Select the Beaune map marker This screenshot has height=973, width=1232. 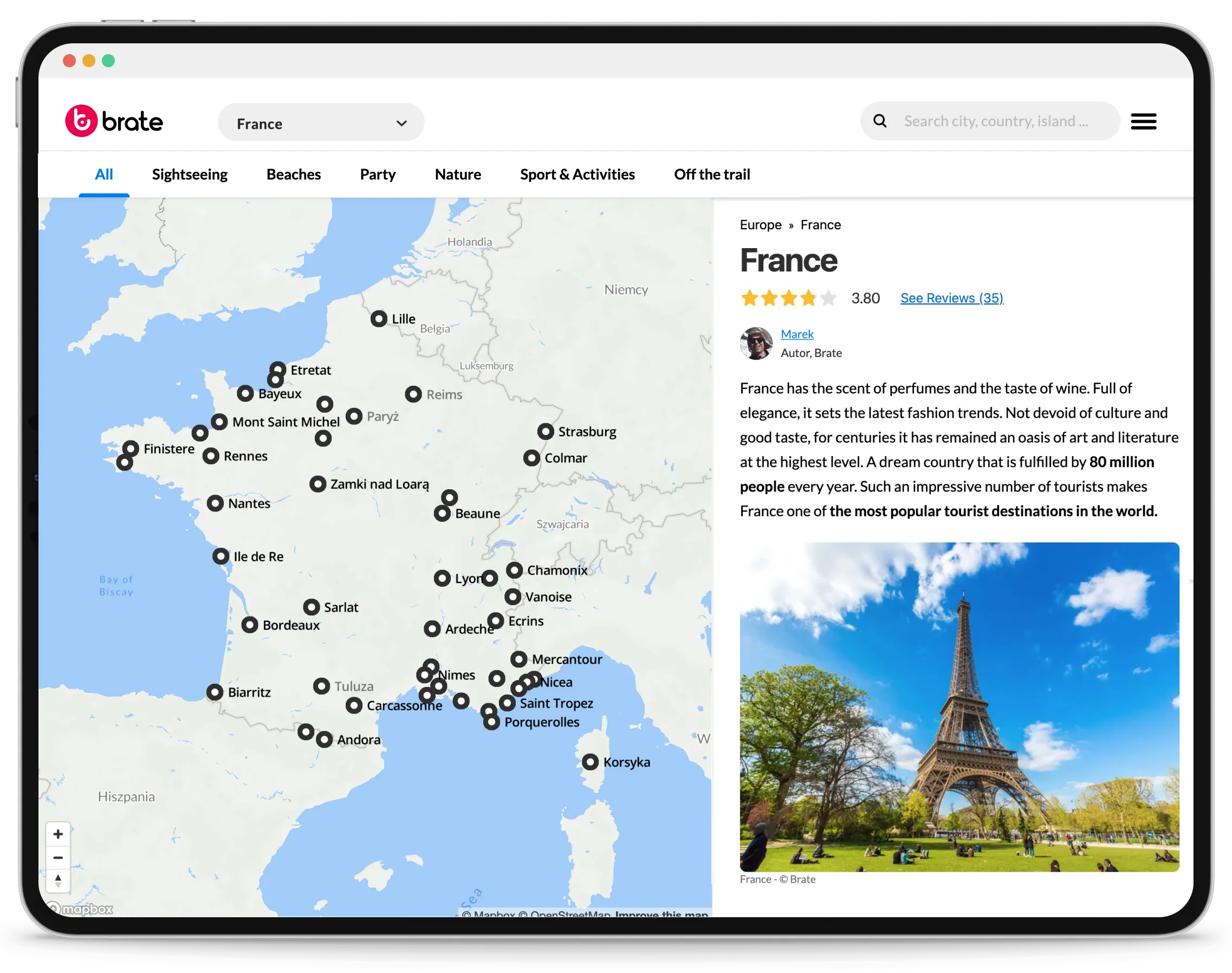[443, 513]
